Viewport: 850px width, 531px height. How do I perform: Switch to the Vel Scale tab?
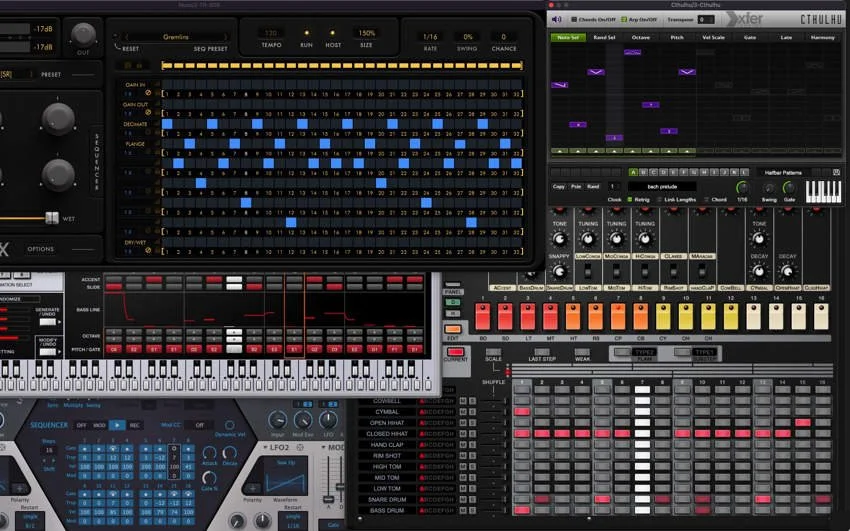713,37
